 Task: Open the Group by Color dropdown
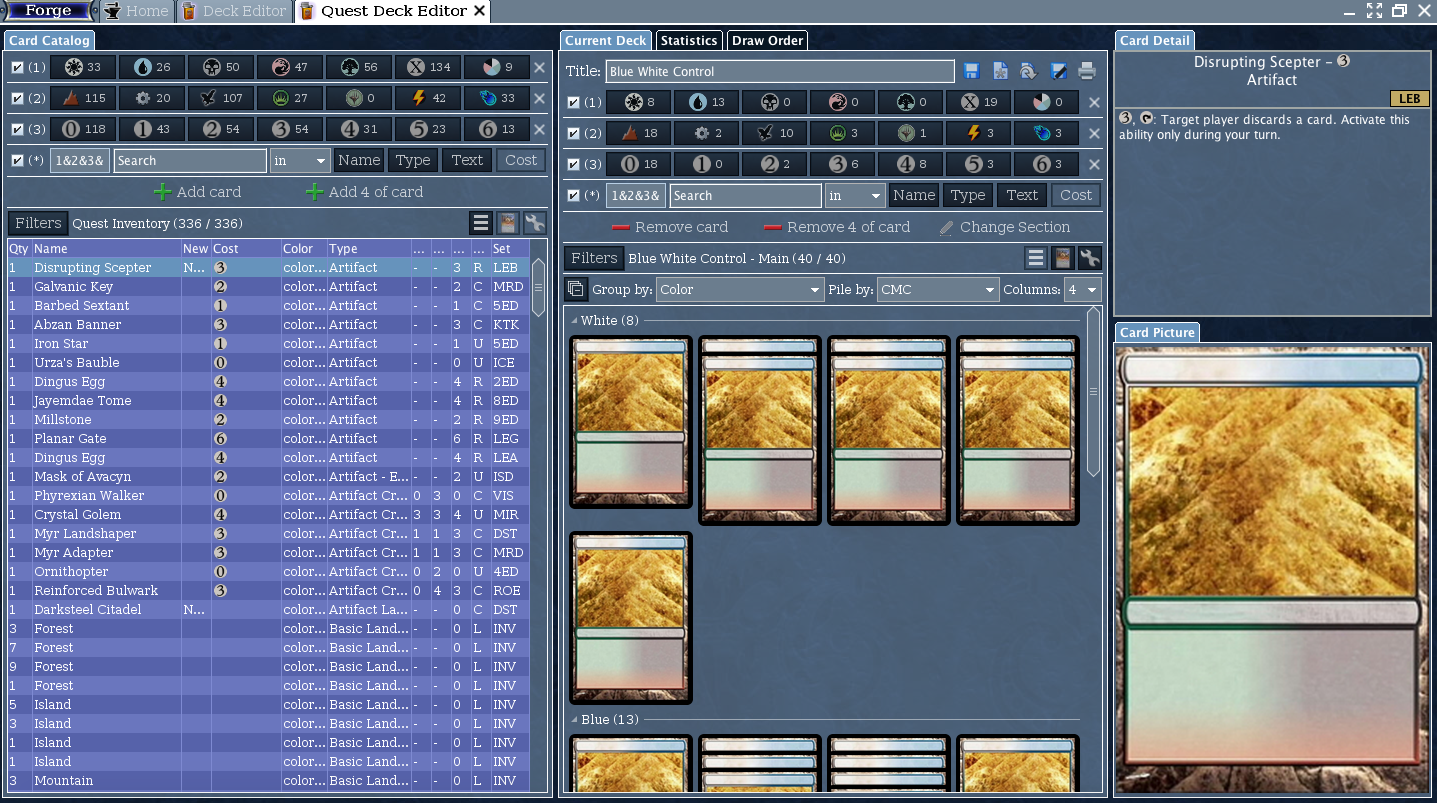pyautogui.click(x=740, y=290)
